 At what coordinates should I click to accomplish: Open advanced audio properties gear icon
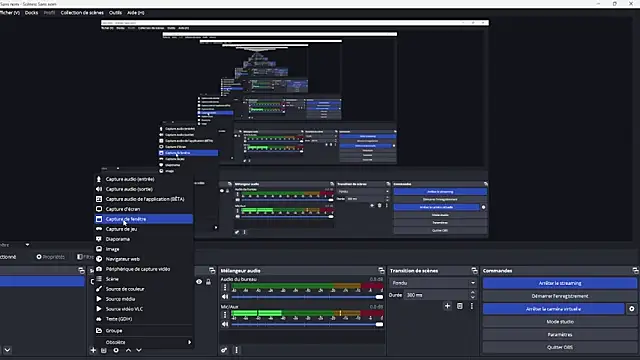click(x=224, y=350)
